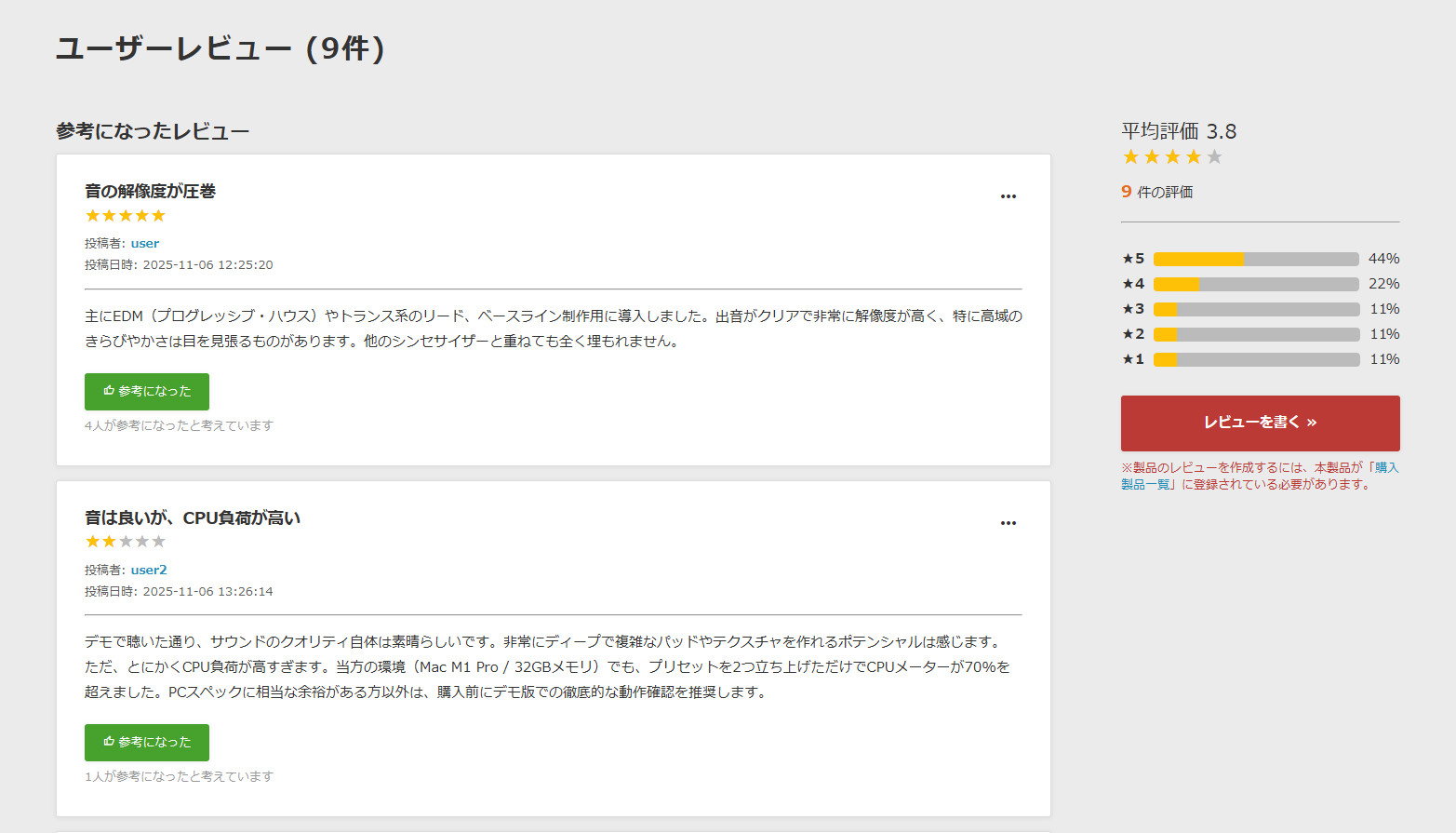Mark user2's review as 参考になった
Image resolution: width=1456 pixels, height=833 pixels.
pos(147,743)
